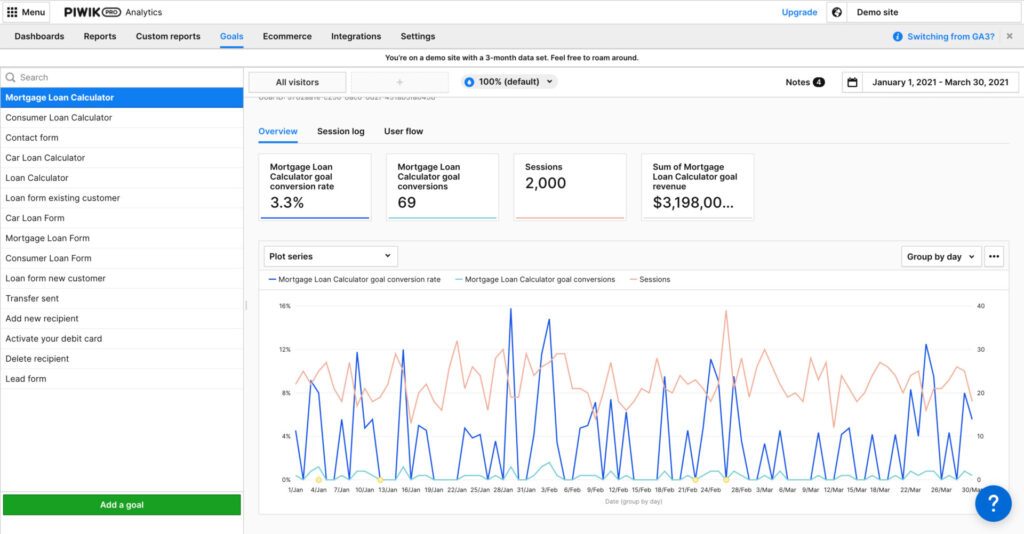Screen dimensions: 1024x534
Task: Expand the 100% (default) sampling dropdown
Action: coord(510,82)
